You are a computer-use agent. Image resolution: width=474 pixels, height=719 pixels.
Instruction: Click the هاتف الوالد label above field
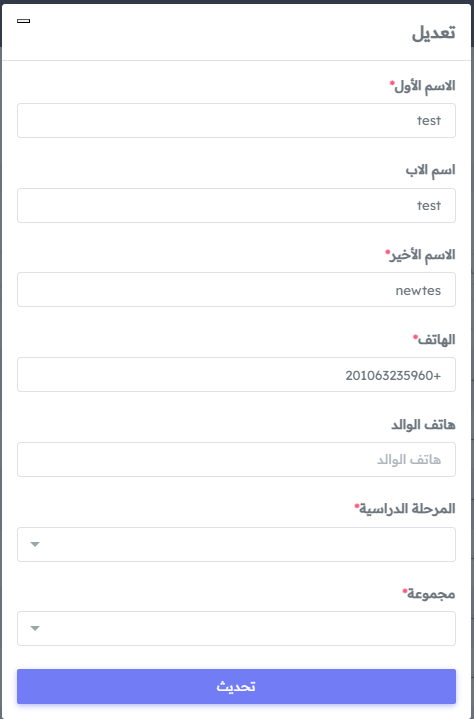pos(423,425)
